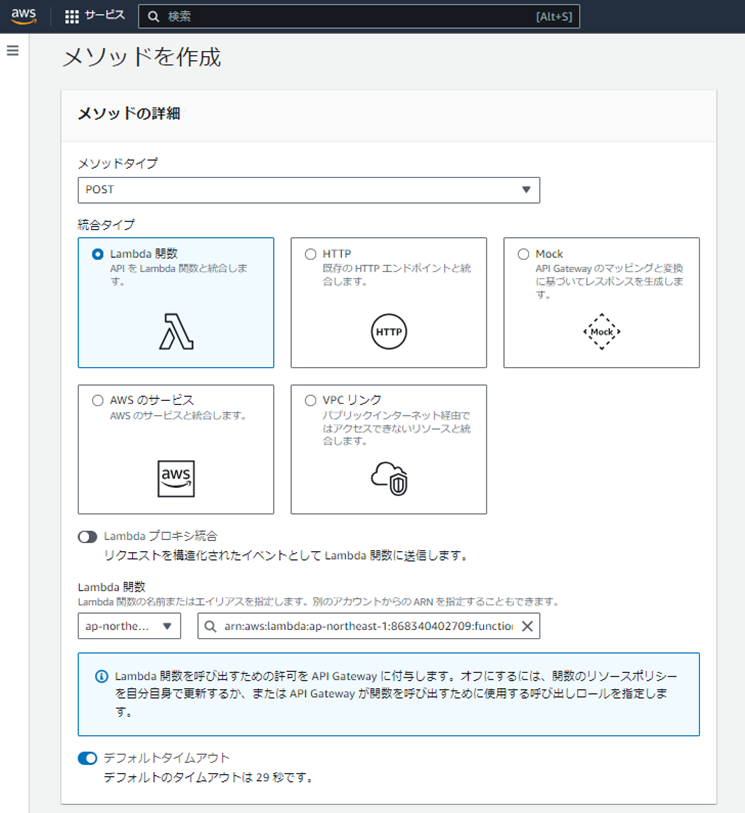Click the AWS logo in the header

click(24, 16)
